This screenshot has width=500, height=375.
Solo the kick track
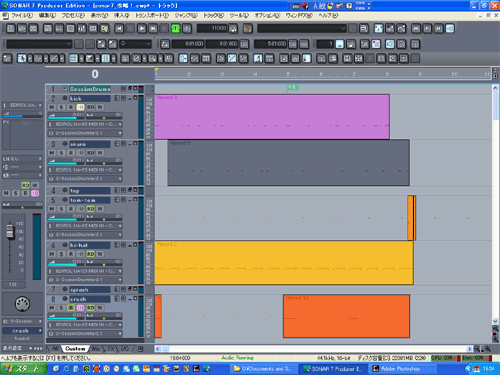[x=61, y=107]
